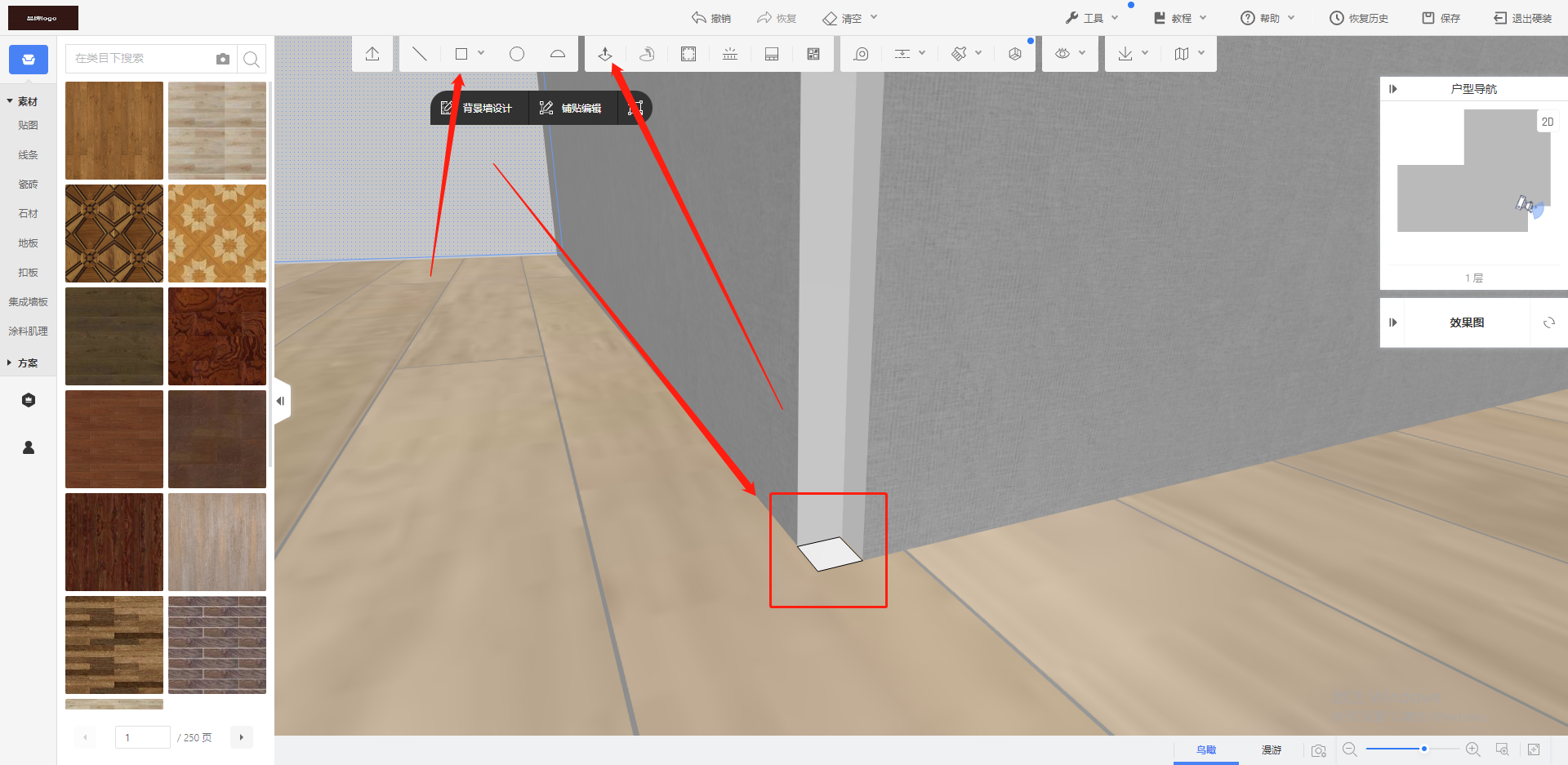Viewport: 1568px width, 765px height.
Task: Click the user profile sidebar icon
Action: [29, 447]
